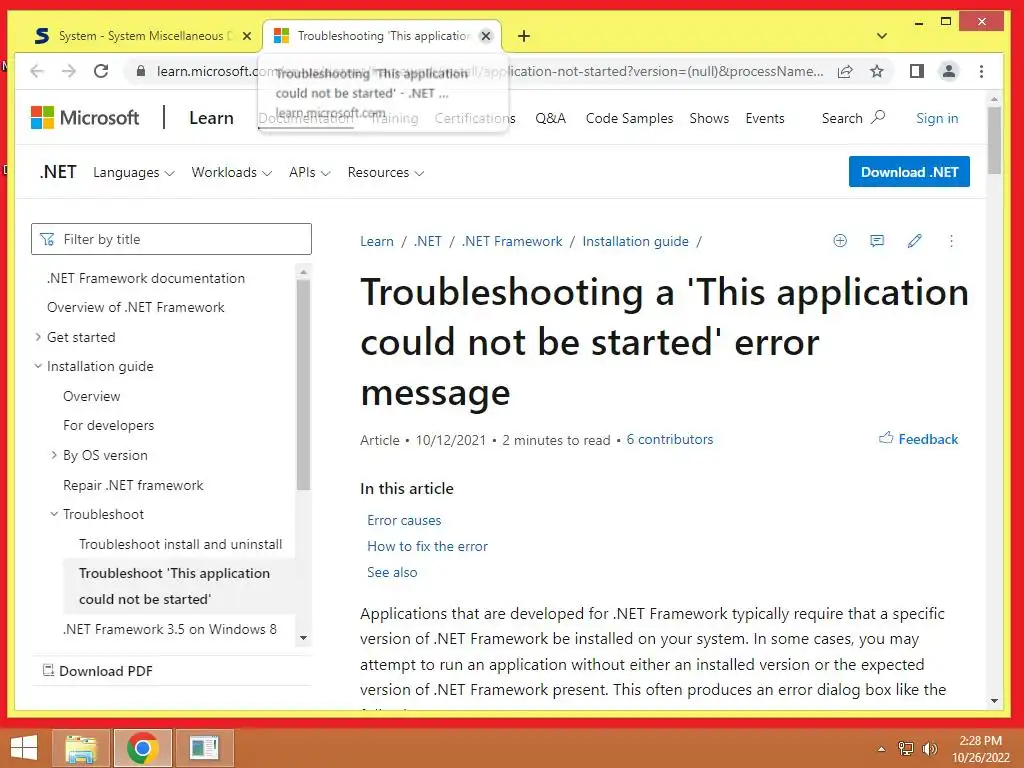Click the 6 contributors link
This screenshot has height=768, width=1024.
669,439
